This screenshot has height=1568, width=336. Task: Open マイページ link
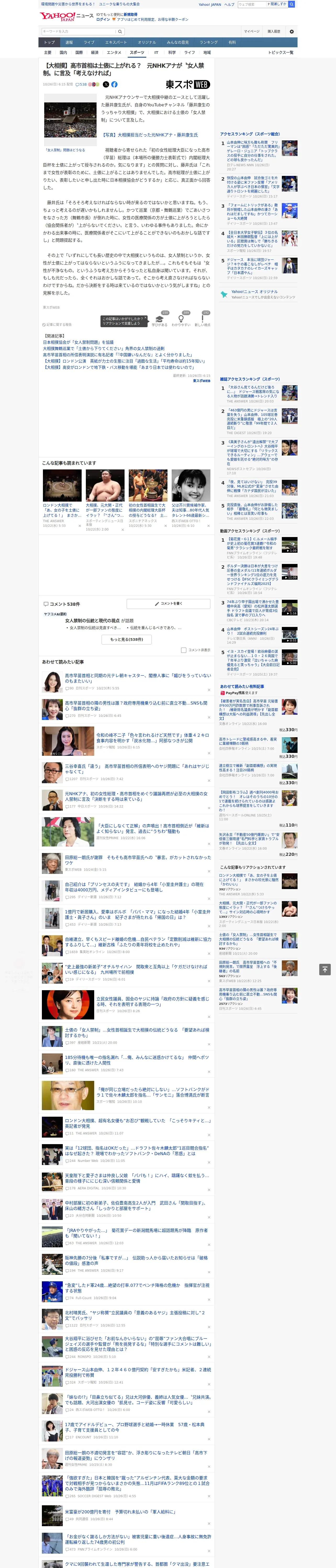click(x=251, y=31)
